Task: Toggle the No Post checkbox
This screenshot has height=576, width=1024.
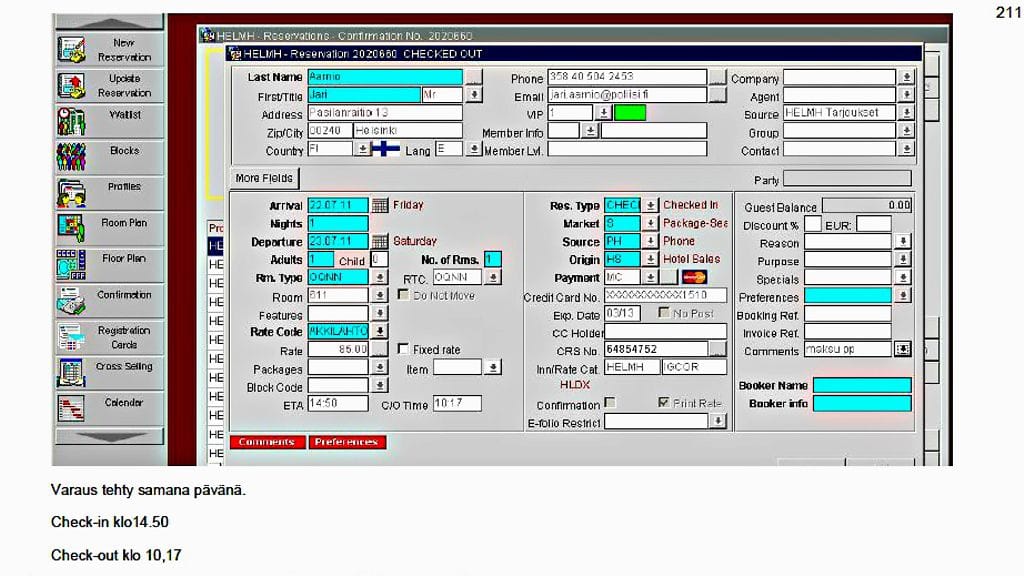Action: coord(664,313)
